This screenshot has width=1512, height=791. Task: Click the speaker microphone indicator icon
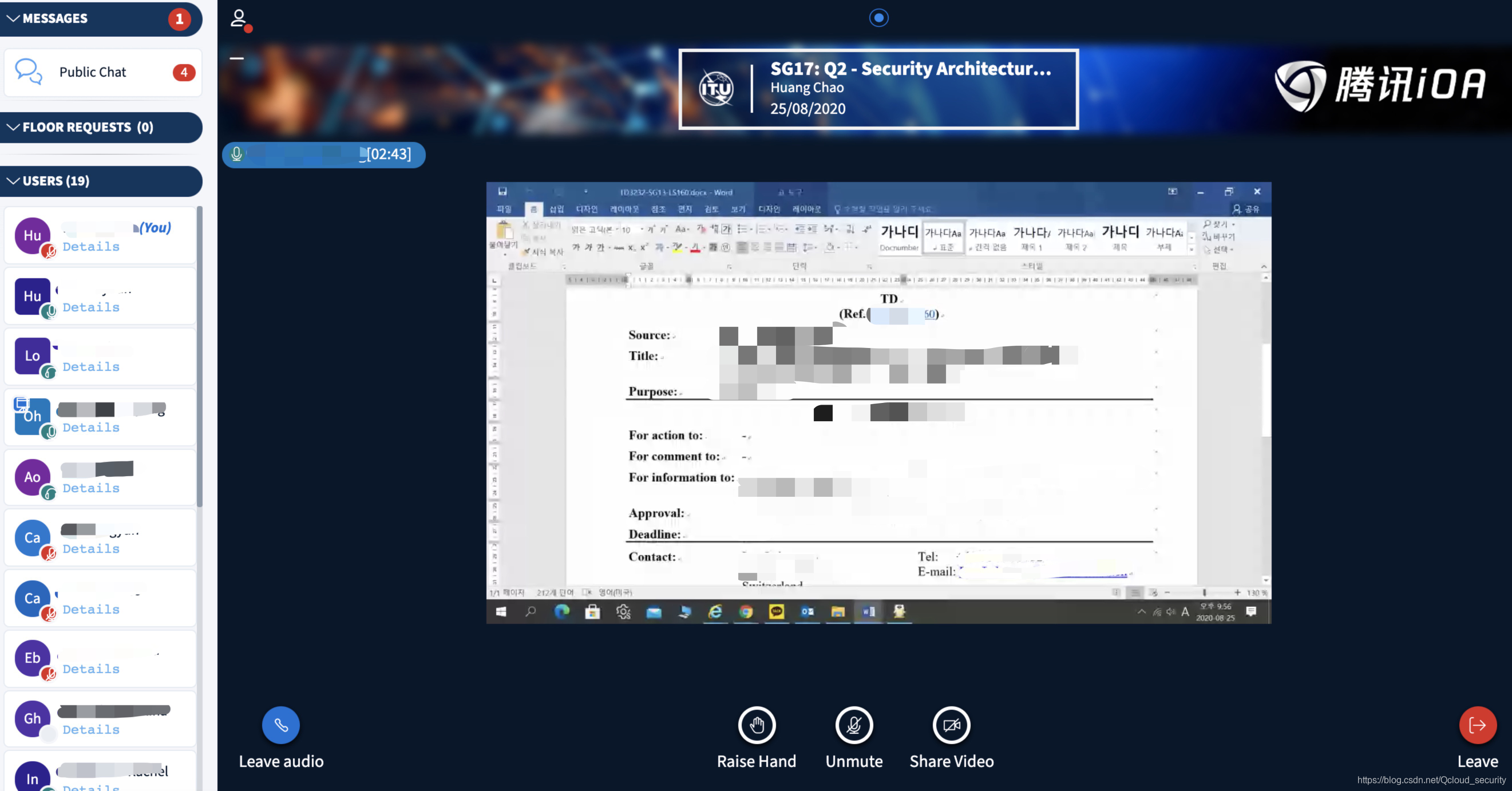236,155
